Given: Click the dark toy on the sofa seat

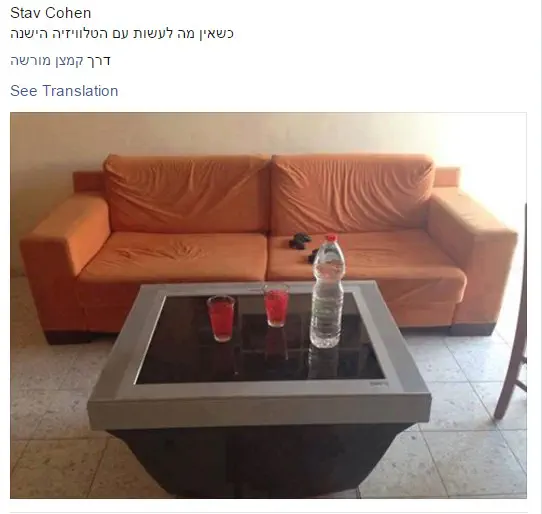Looking at the screenshot, I should (300, 241).
